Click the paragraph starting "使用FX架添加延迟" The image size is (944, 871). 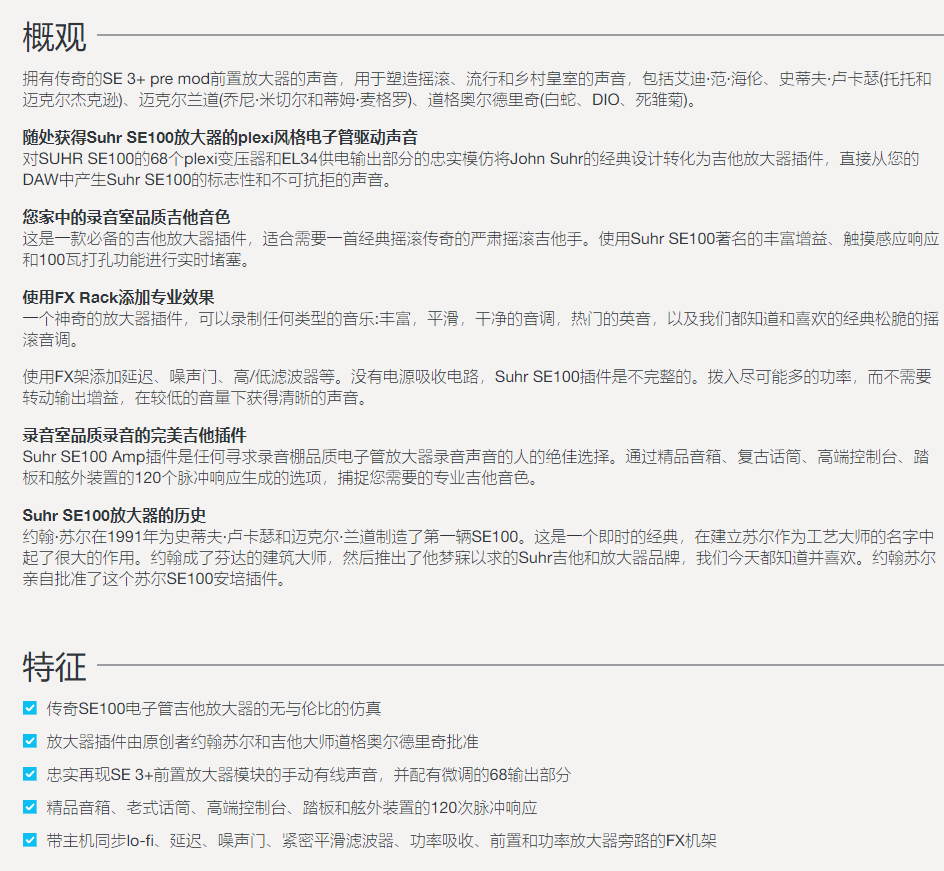click(x=477, y=387)
